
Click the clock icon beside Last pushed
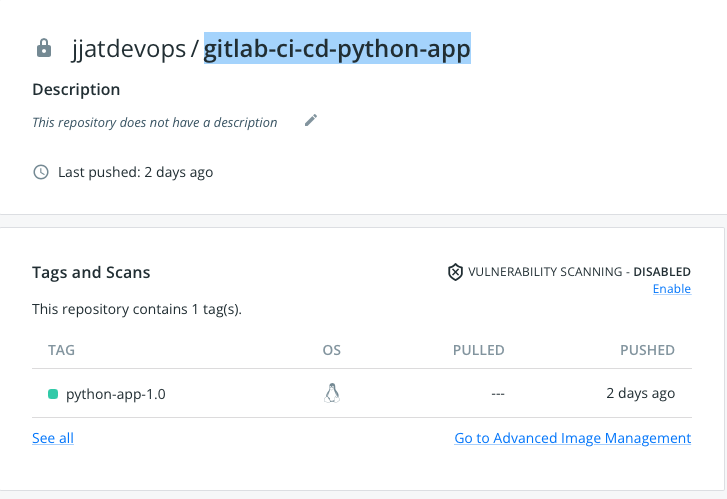[x=41, y=172]
